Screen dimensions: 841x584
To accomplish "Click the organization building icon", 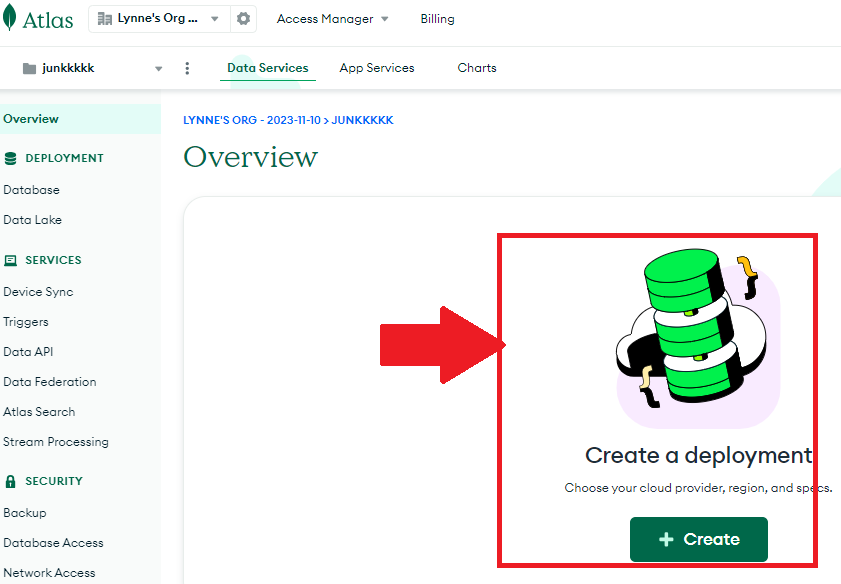I will pos(105,19).
